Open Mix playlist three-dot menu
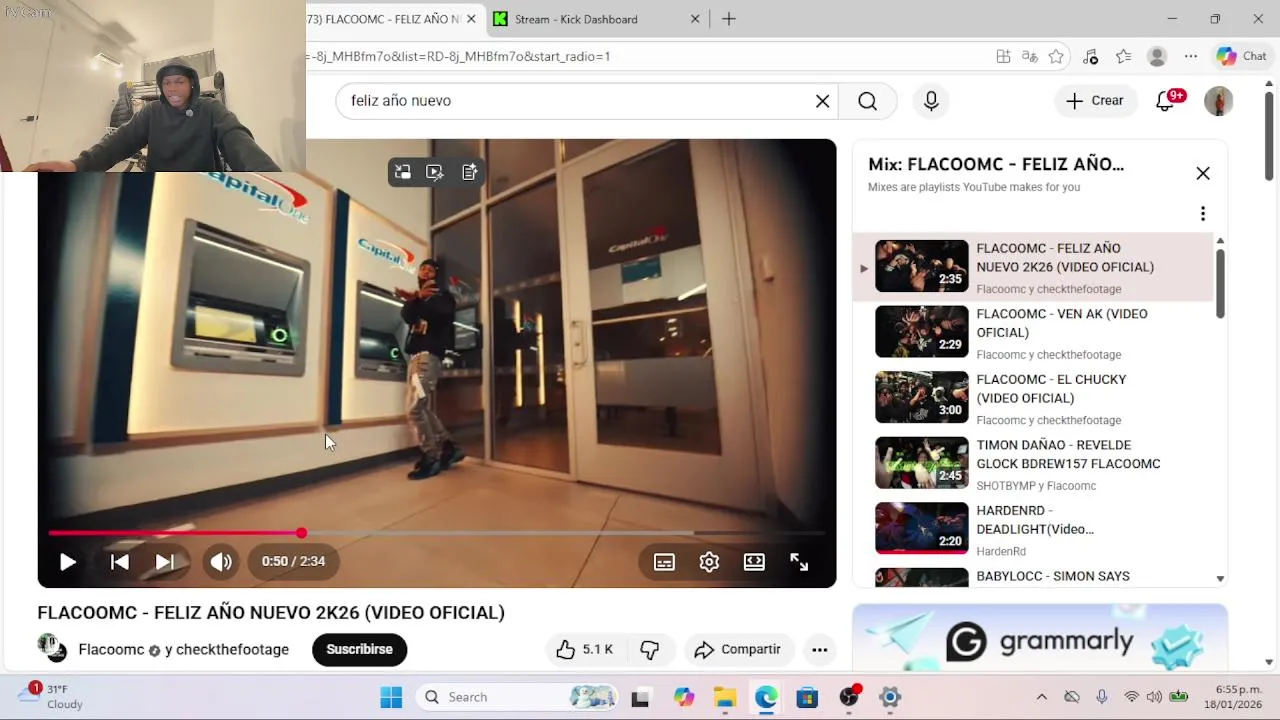The image size is (1280, 720). click(1203, 213)
